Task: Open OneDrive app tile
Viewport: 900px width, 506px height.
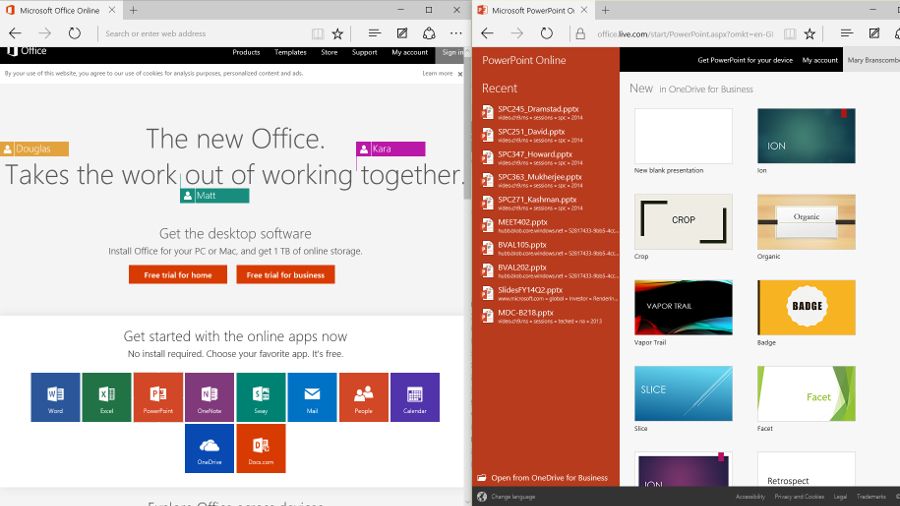Action: [210, 448]
